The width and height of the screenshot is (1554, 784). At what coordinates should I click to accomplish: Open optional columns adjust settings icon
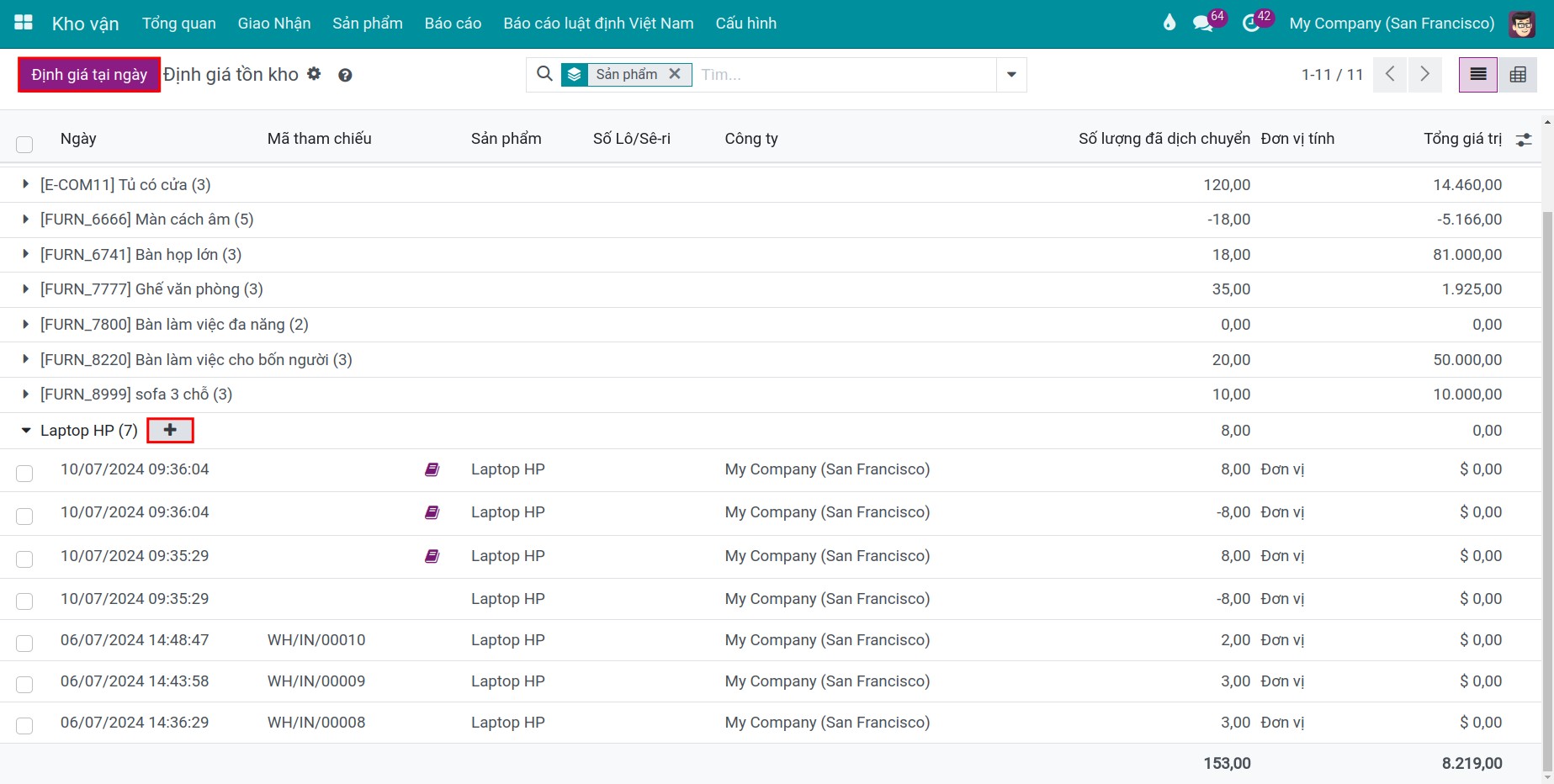pos(1524,140)
